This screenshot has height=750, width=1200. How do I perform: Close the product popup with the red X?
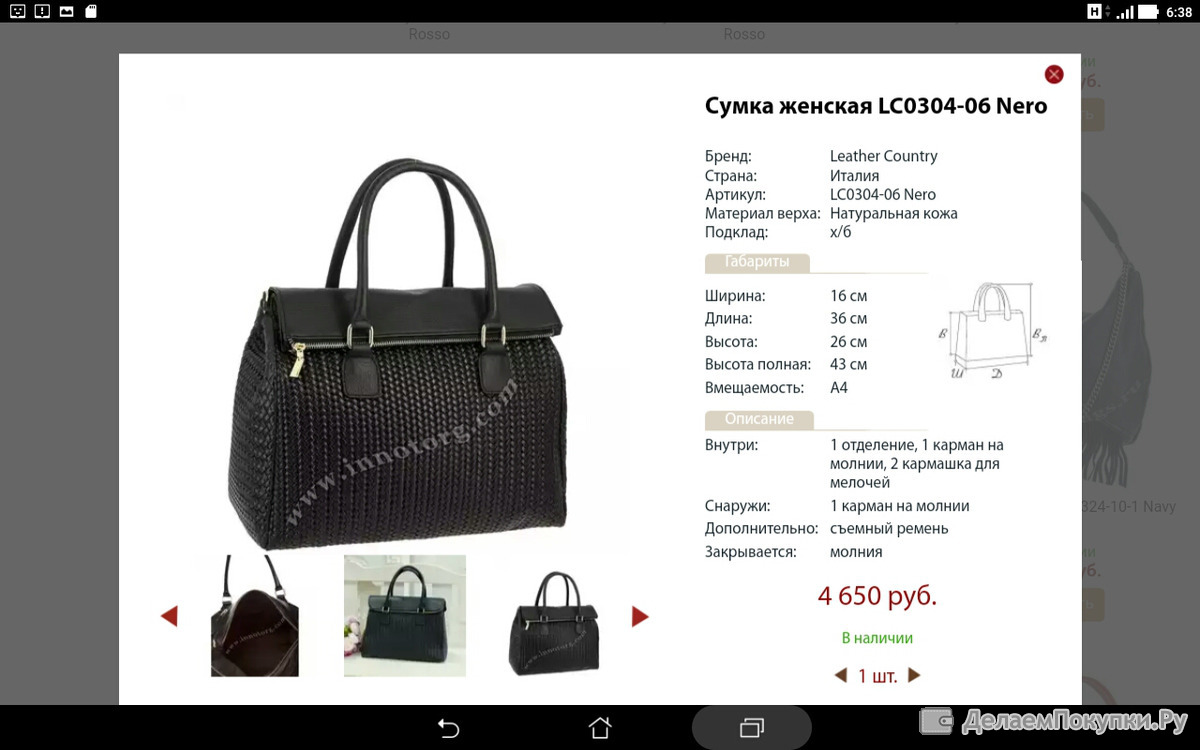click(1054, 74)
